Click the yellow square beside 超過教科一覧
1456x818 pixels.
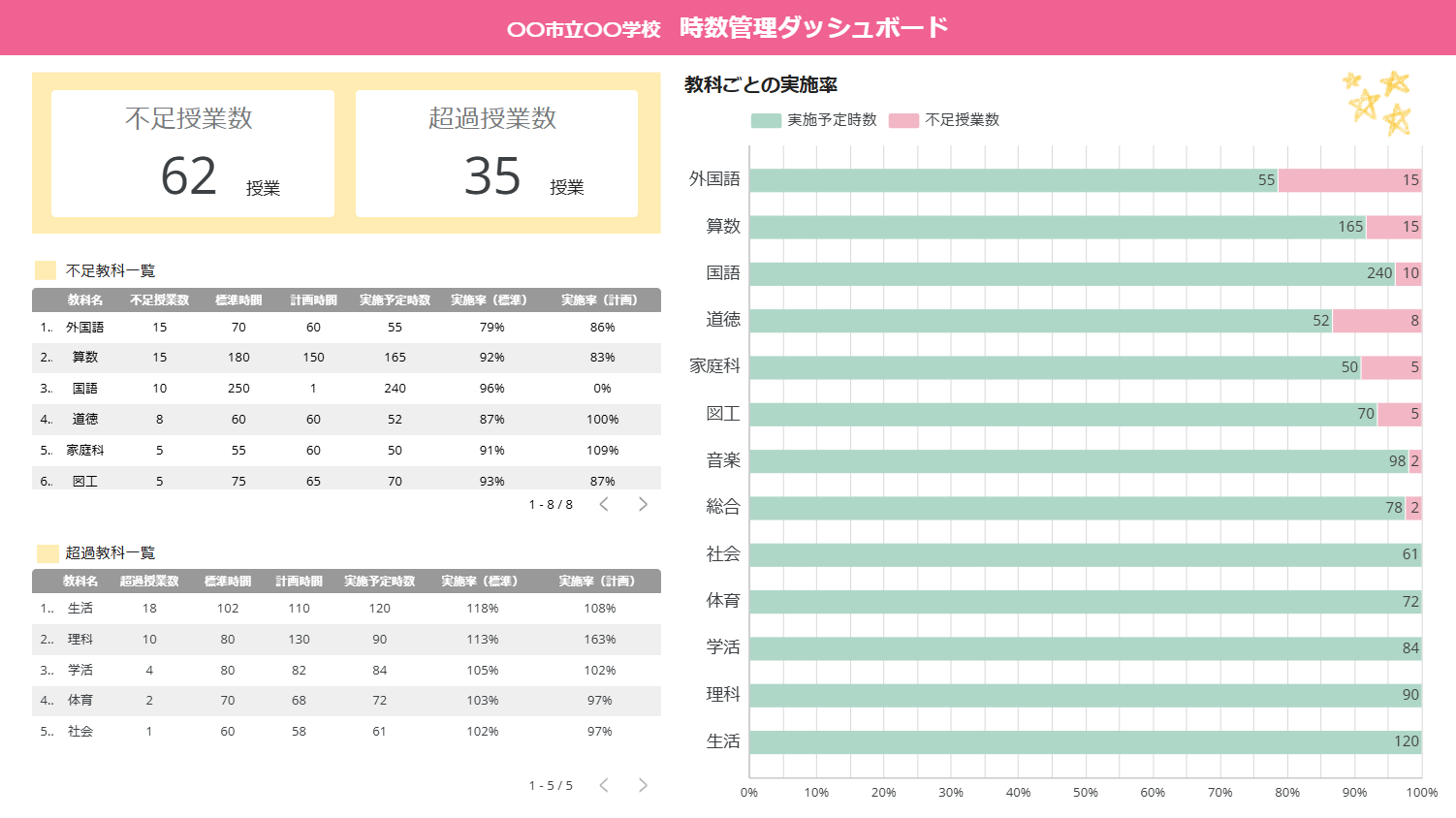point(47,553)
